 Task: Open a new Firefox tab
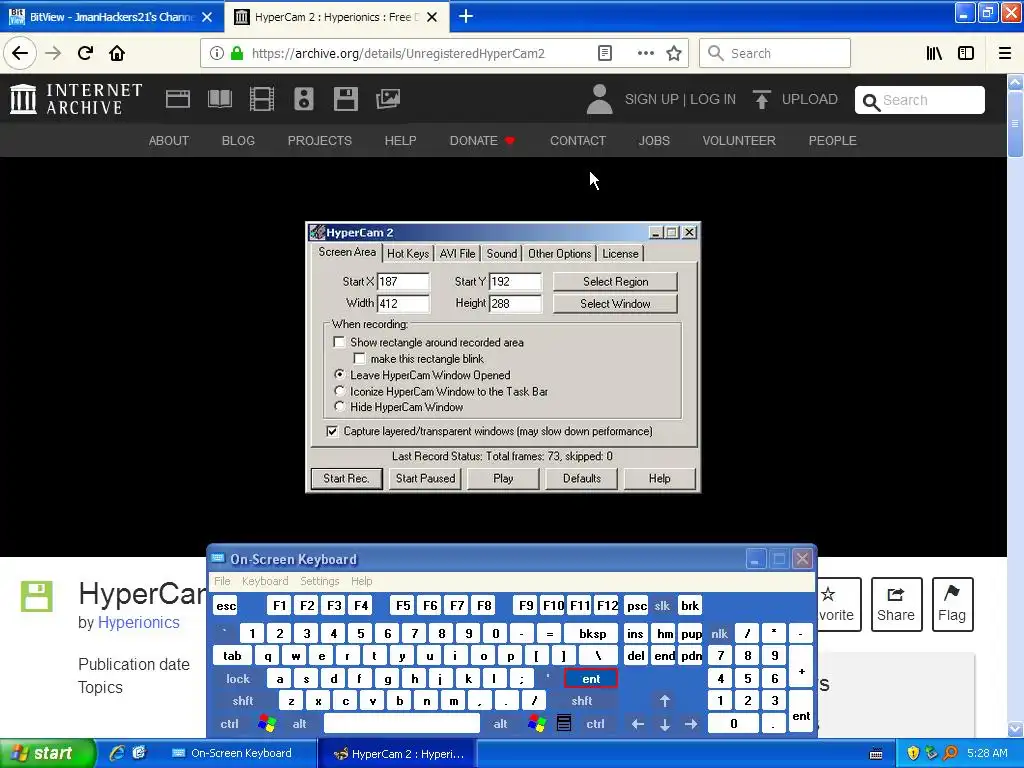tap(466, 16)
